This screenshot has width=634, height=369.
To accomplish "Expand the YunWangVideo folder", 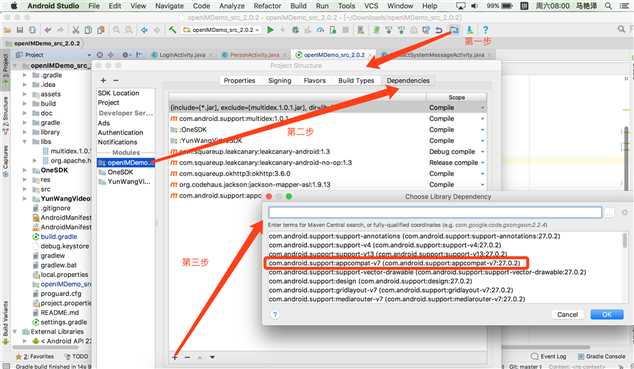I will click(x=25, y=198).
